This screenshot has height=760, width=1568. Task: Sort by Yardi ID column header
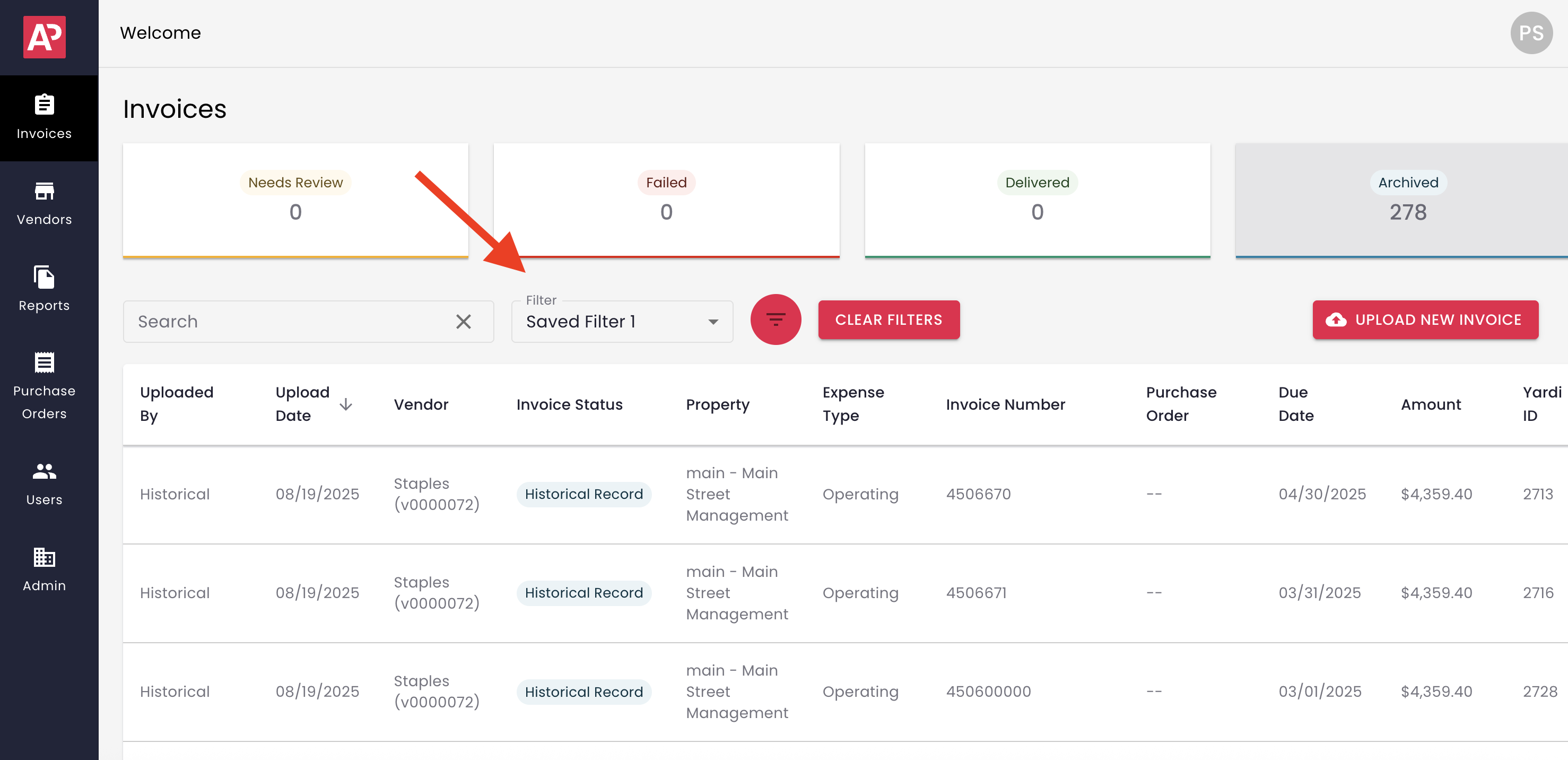(x=1543, y=404)
